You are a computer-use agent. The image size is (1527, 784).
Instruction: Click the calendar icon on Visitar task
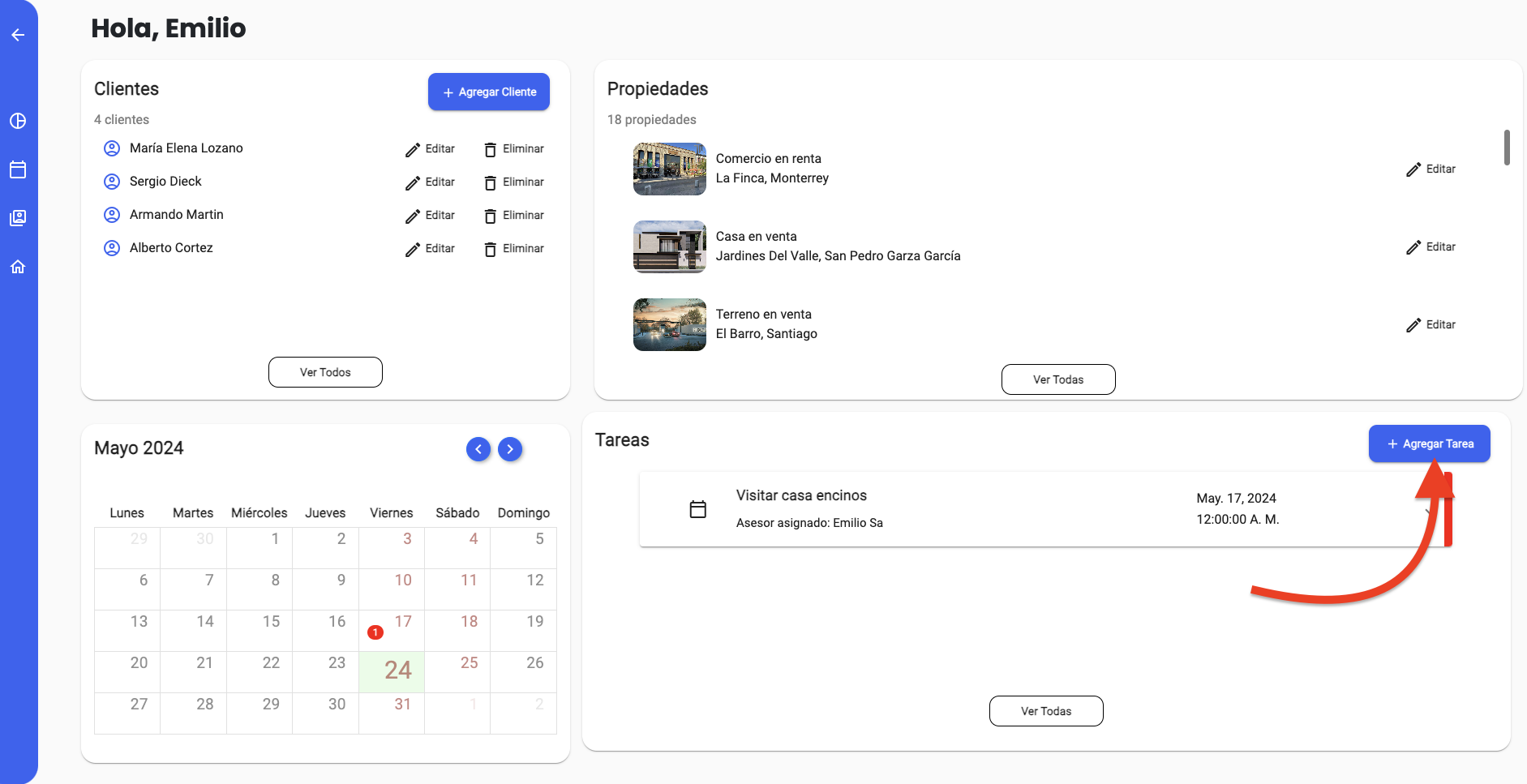click(697, 509)
